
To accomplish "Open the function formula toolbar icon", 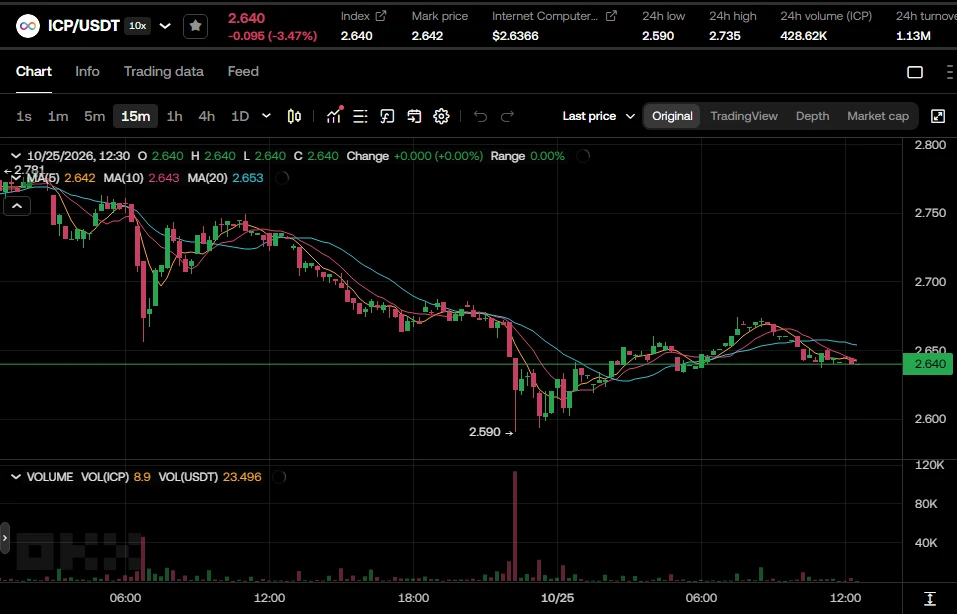I will point(387,116).
